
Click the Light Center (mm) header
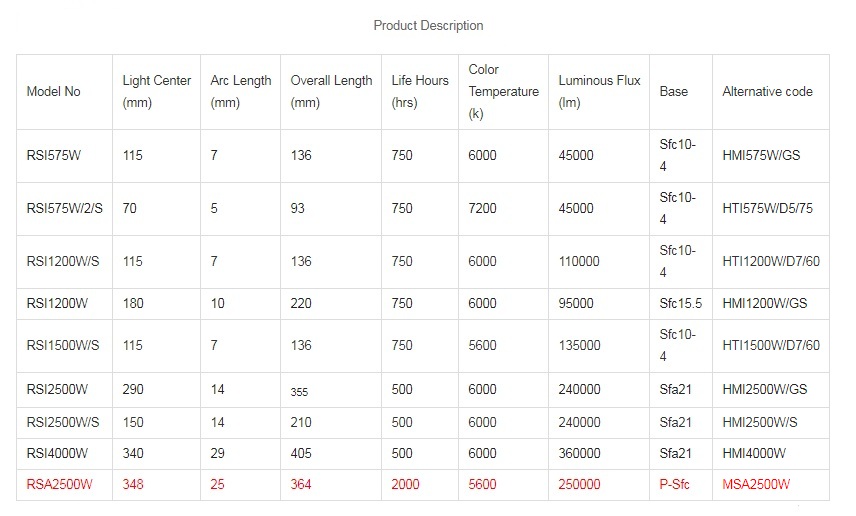pyautogui.click(x=157, y=92)
